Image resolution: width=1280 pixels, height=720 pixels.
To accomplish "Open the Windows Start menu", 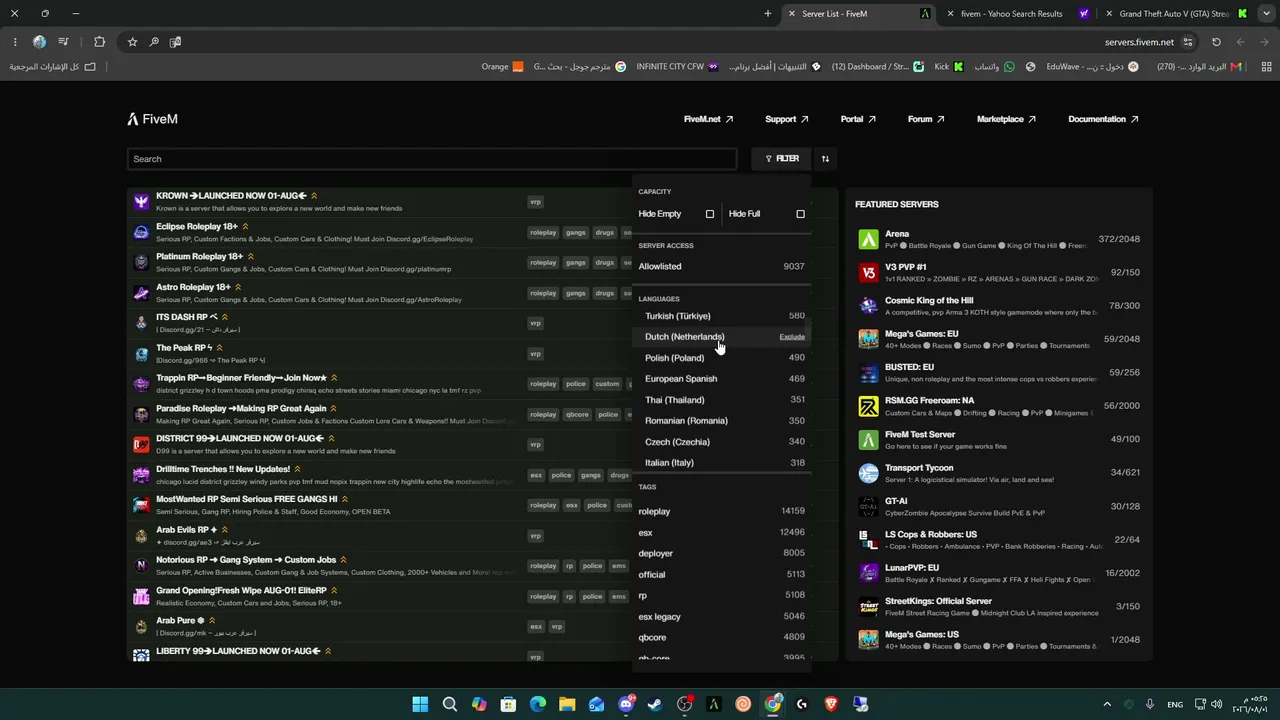I will pyautogui.click(x=420, y=704).
